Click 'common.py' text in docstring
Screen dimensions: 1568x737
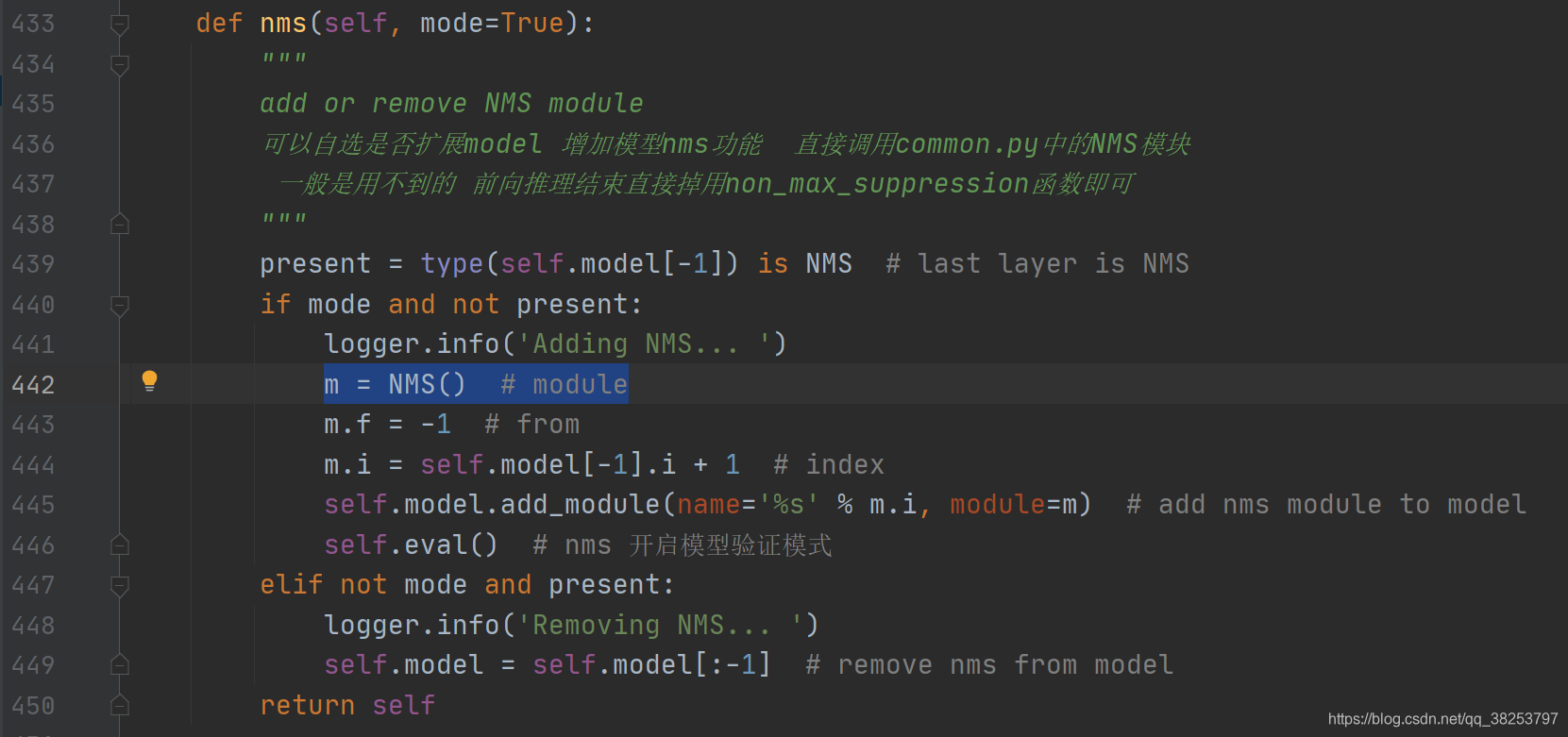(968, 144)
